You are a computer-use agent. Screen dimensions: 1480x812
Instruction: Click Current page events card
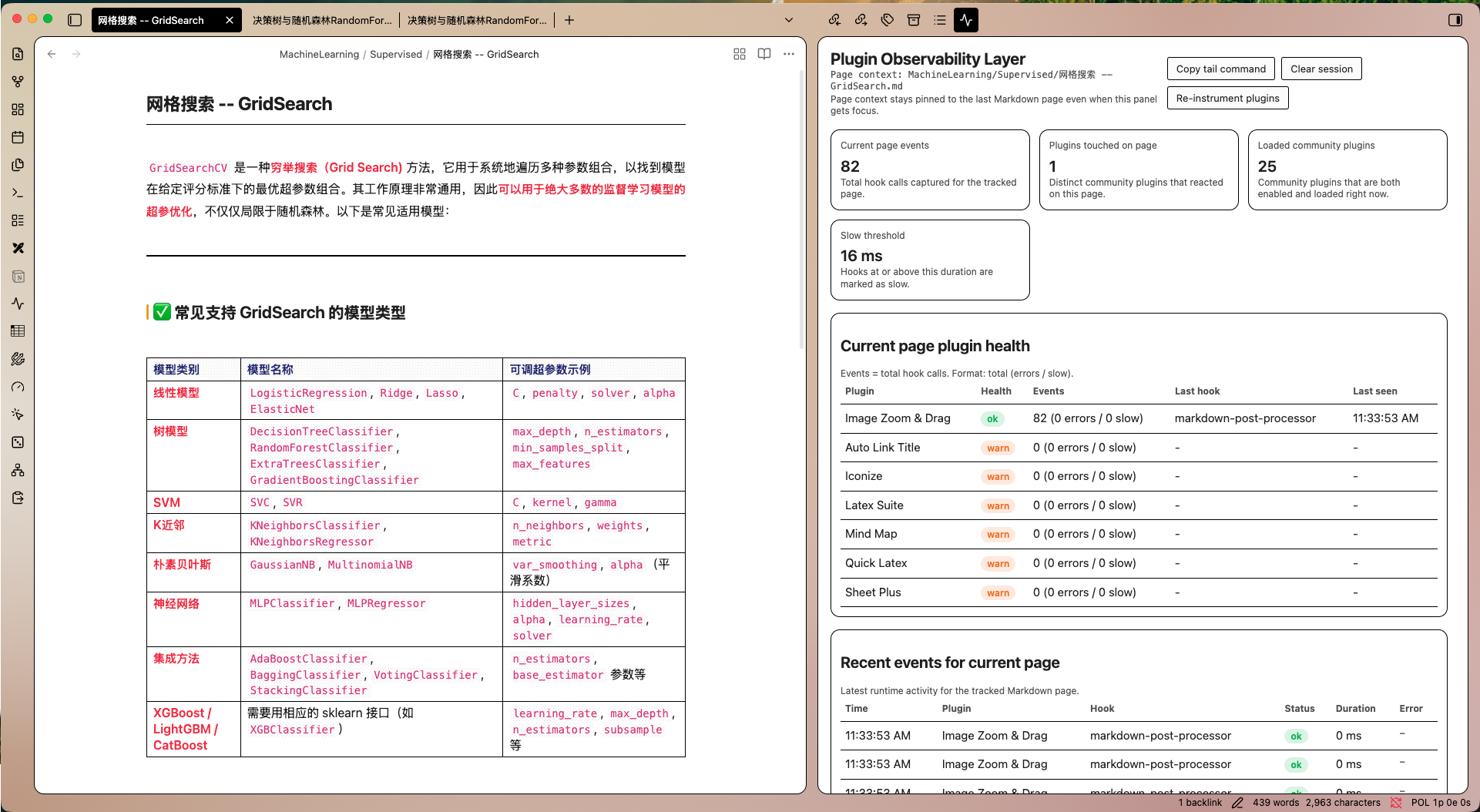930,169
